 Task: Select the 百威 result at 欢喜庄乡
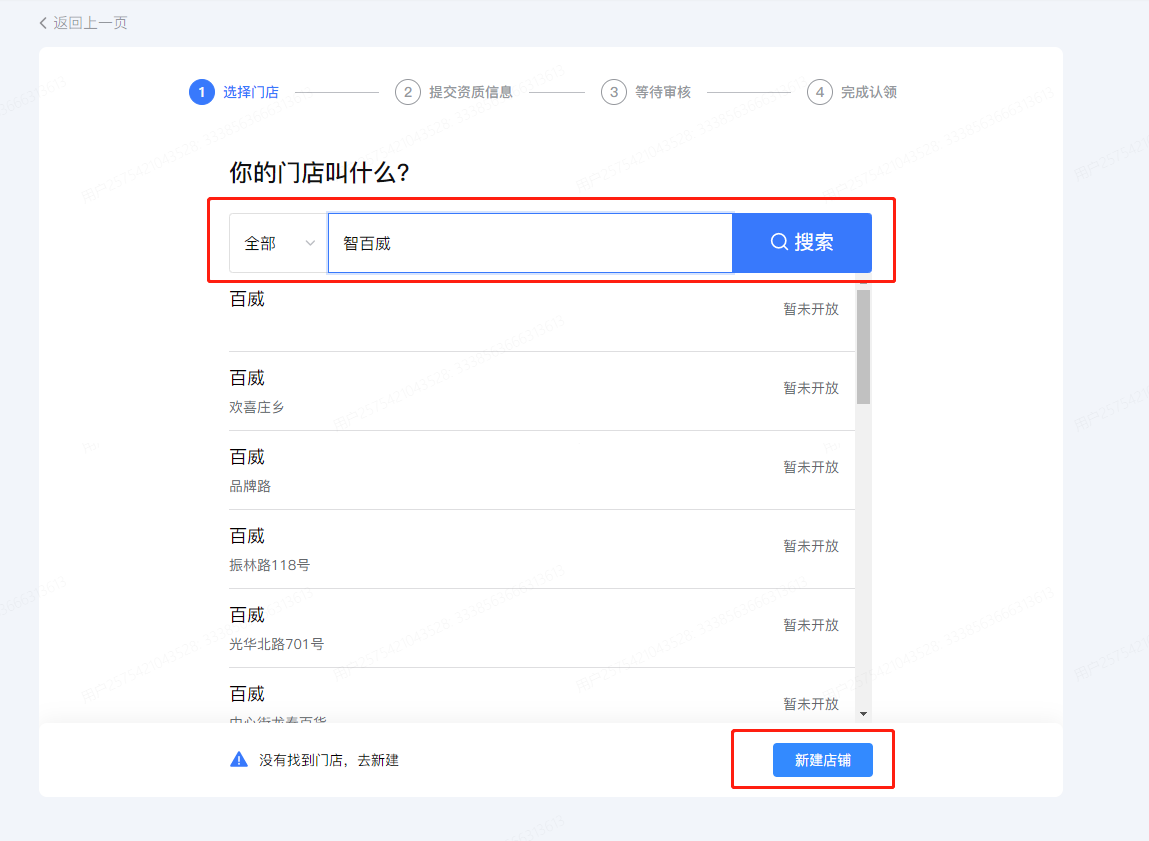point(542,391)
